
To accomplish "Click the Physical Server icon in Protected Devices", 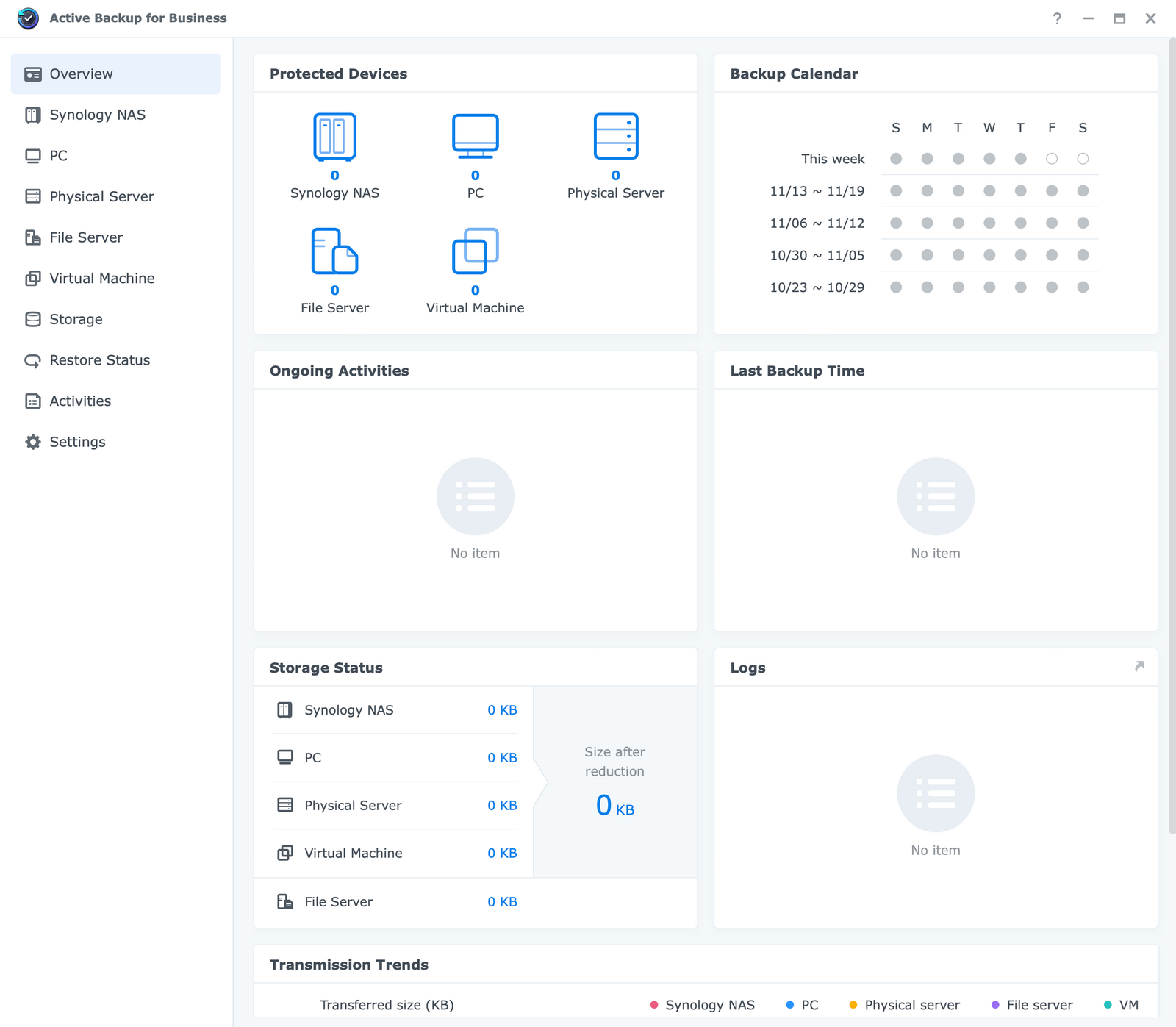I will click(616, 137).
